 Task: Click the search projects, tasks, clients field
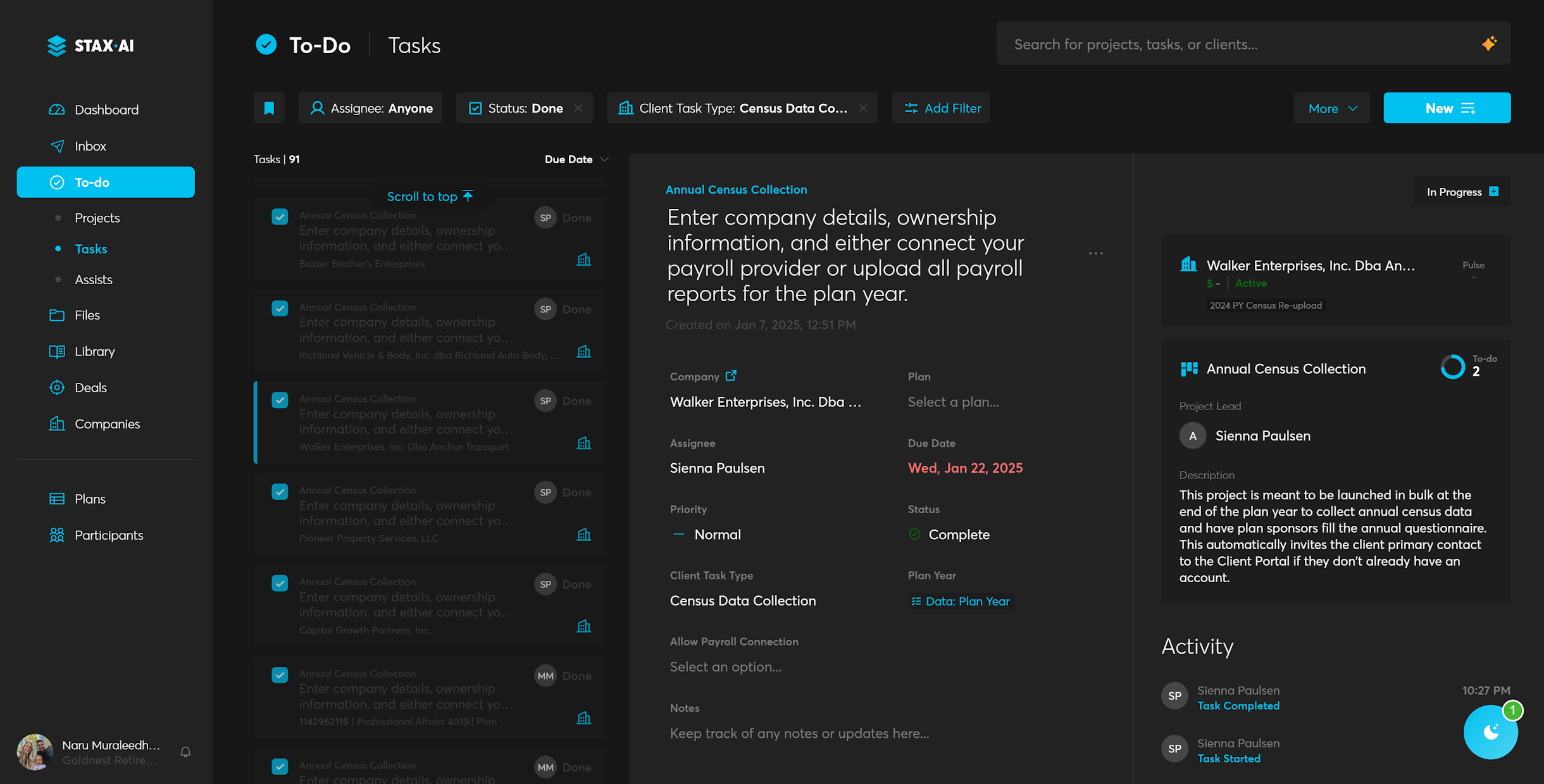(x=1234, y=44)
